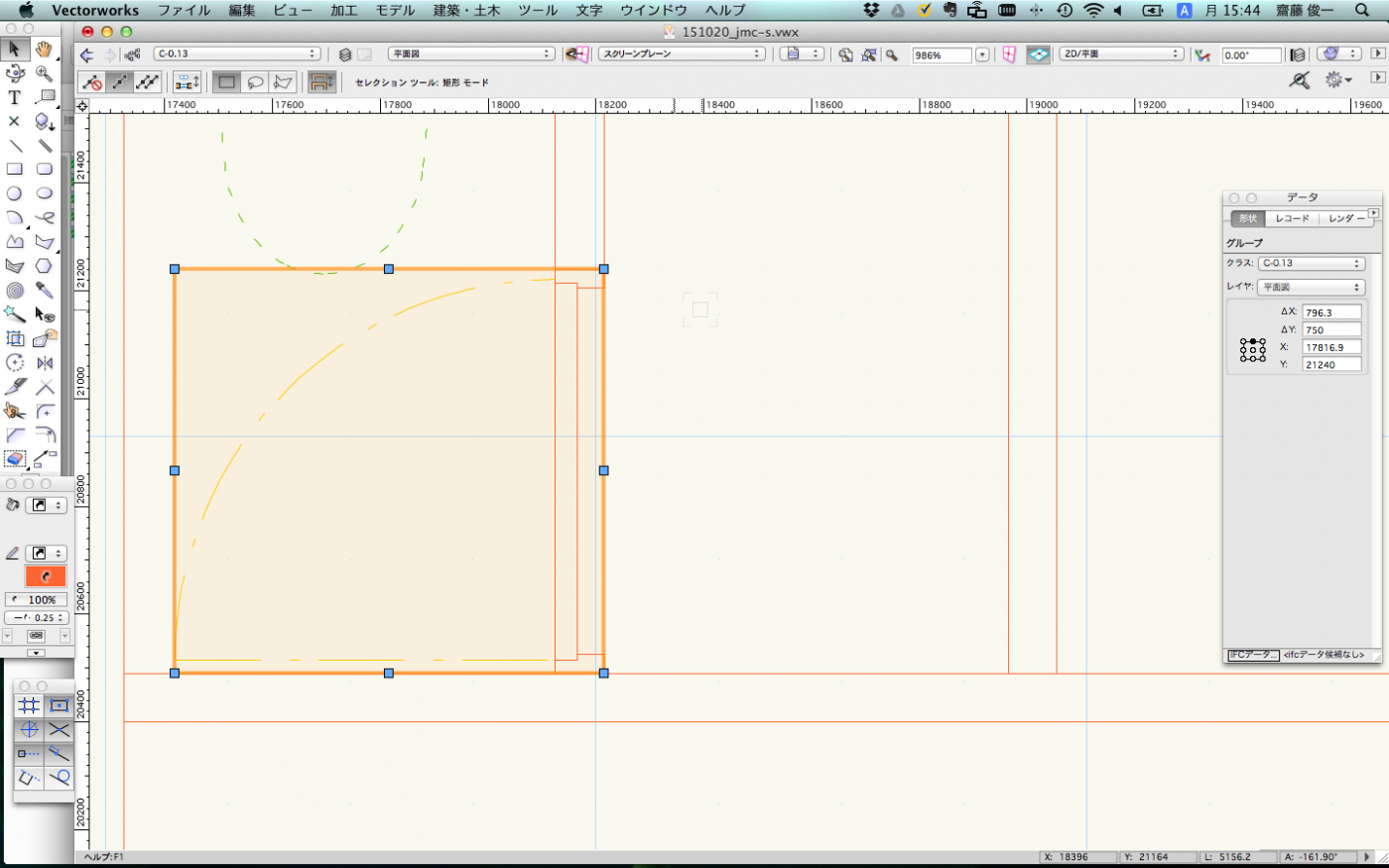
Task: Click the orange pen color swatch
Action: (x=45, y=576)
